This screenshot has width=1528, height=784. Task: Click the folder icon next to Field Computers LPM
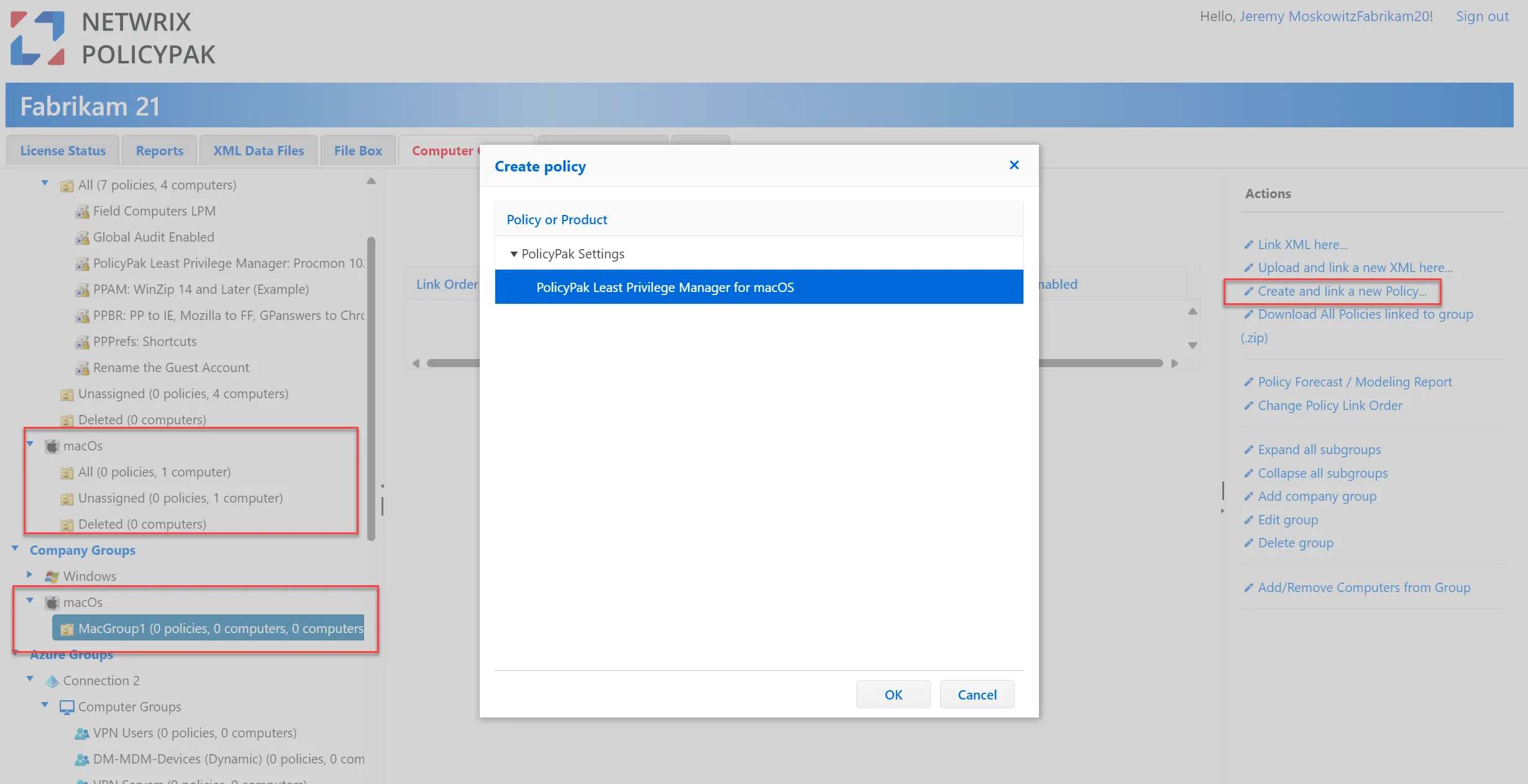click(83, 211)
